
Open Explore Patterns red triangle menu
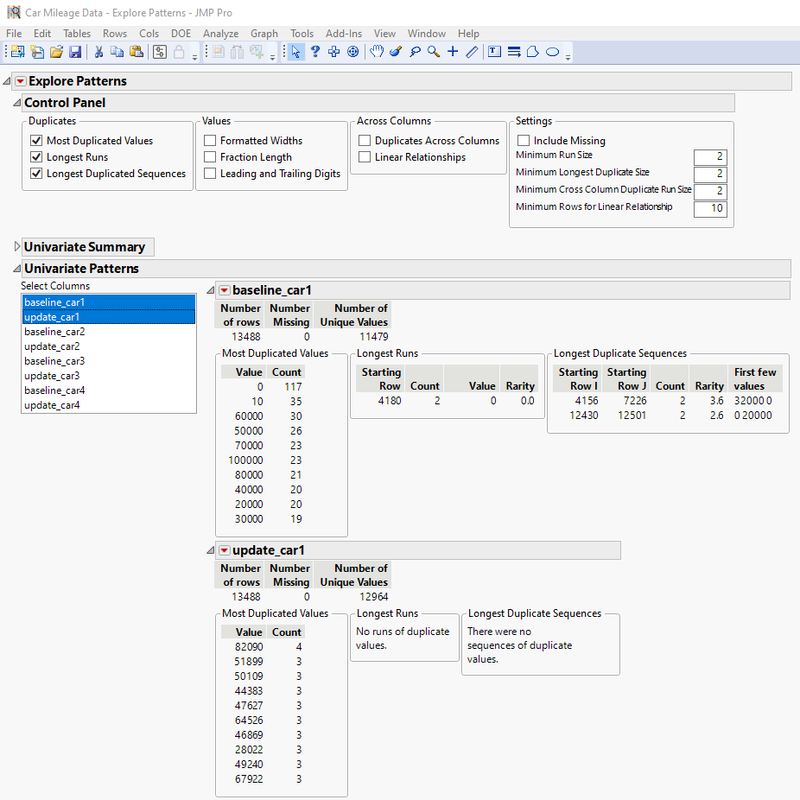pyautogui.click(x=20, y=81)
